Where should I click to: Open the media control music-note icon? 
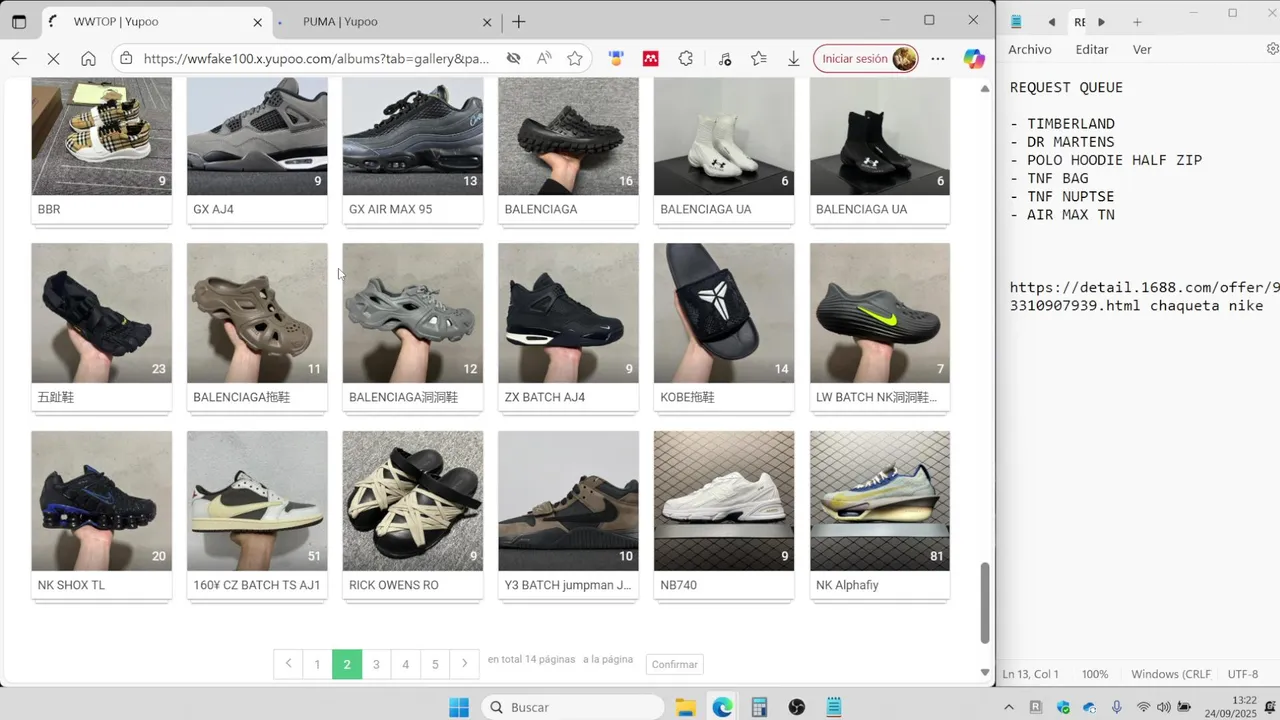724,59
